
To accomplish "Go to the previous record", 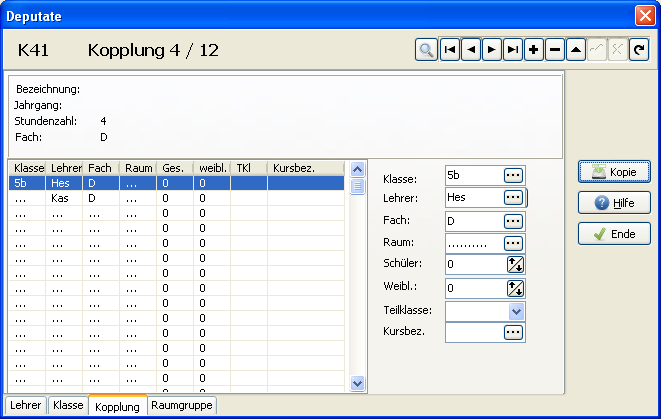I will click(x=470, y=50).
